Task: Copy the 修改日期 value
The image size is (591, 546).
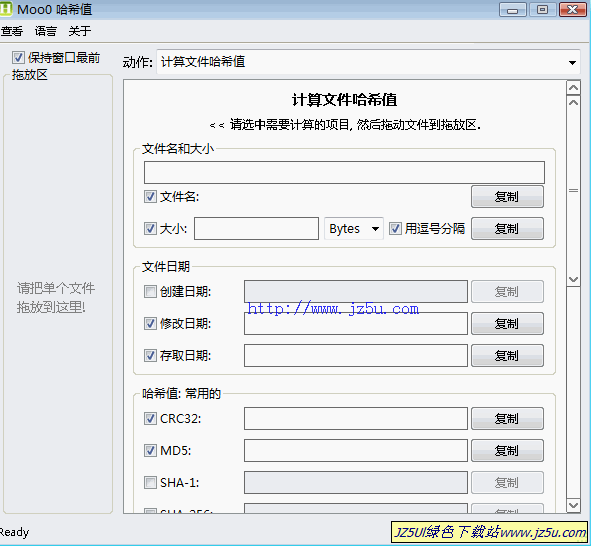Action: click(x=507, y=323)
